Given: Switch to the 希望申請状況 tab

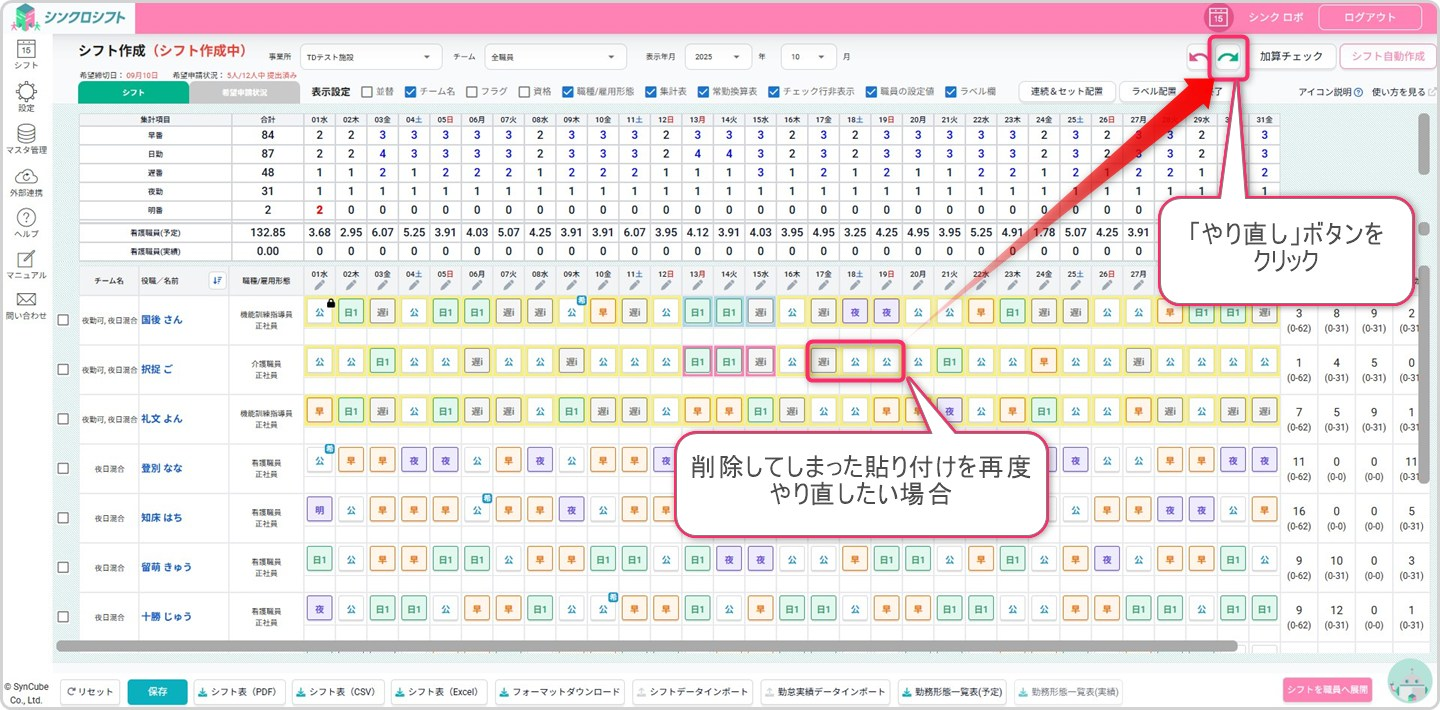Looking at the screenshot, I should [244, 92].
